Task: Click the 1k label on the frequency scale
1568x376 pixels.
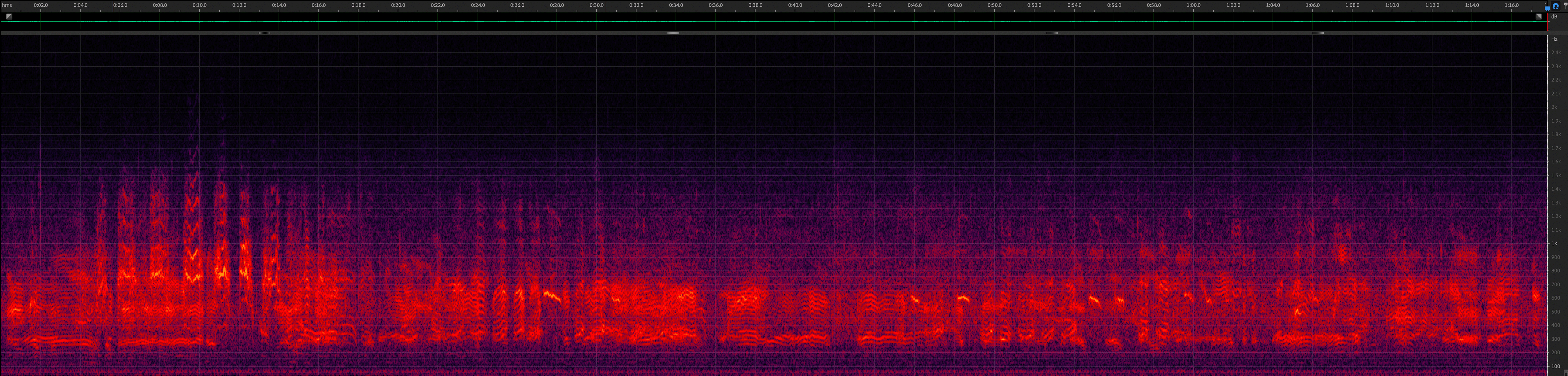Action: point(1554,243)
